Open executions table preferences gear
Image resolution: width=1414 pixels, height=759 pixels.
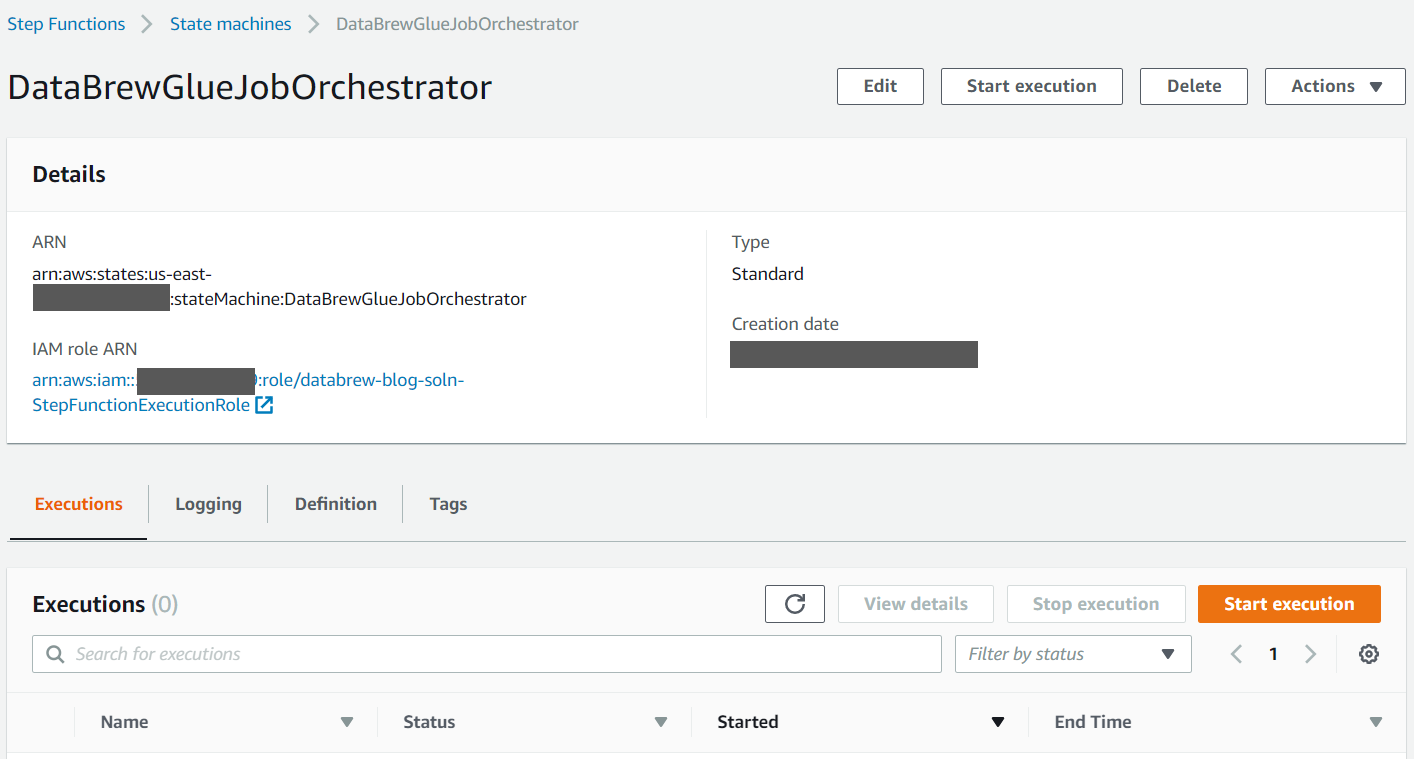pyautogui.click(x=1369, y=654)
